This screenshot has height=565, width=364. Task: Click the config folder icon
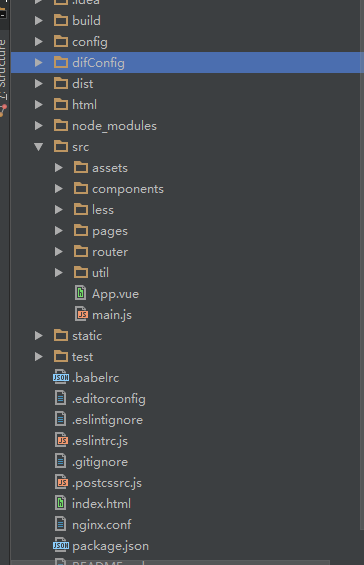click(x=61, y=41)
